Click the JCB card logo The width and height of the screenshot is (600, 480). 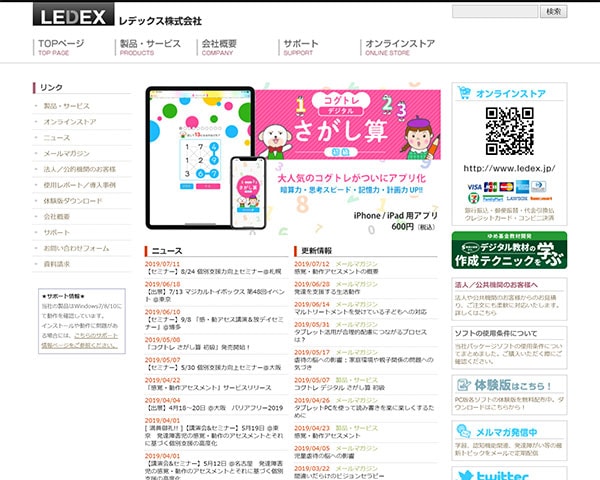pos(490,187)
